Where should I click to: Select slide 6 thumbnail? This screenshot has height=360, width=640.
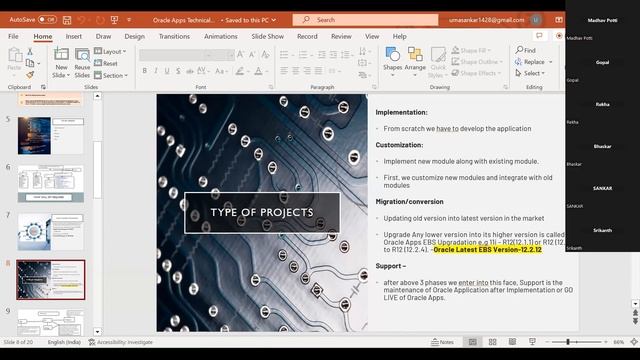(51, 184)
